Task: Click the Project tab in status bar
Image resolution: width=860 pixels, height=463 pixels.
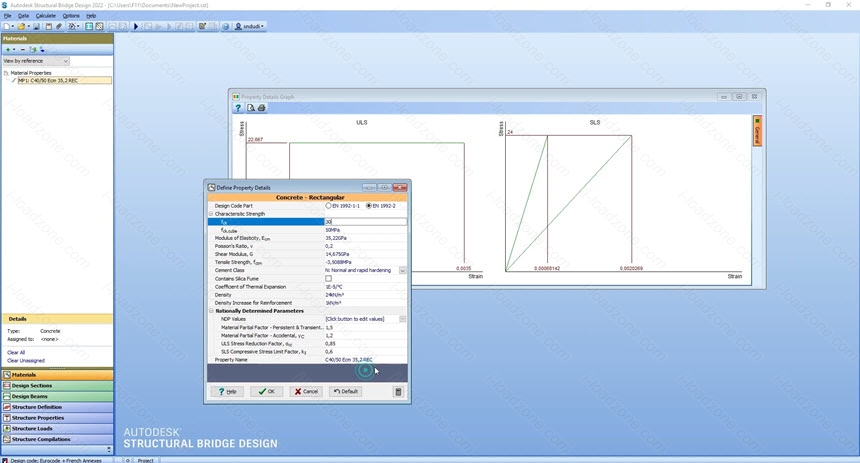Action: pyautogui.click(x=145, y=460)
